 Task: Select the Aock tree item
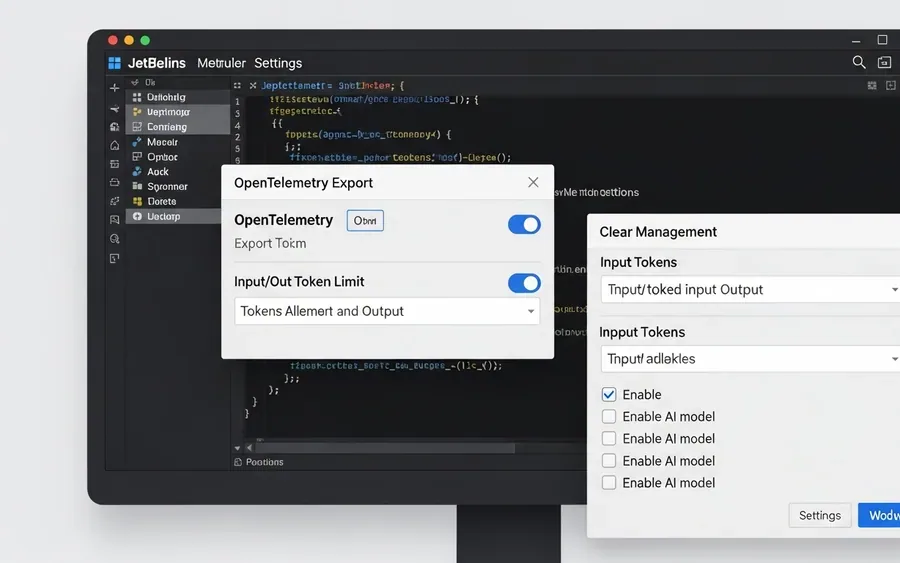174,172
